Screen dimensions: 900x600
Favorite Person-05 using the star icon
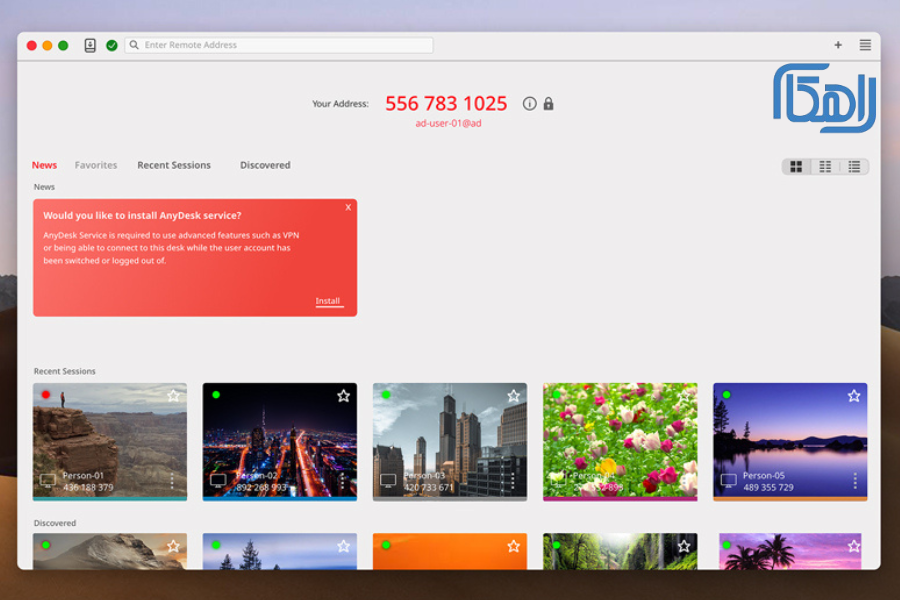tap(854, 396)
